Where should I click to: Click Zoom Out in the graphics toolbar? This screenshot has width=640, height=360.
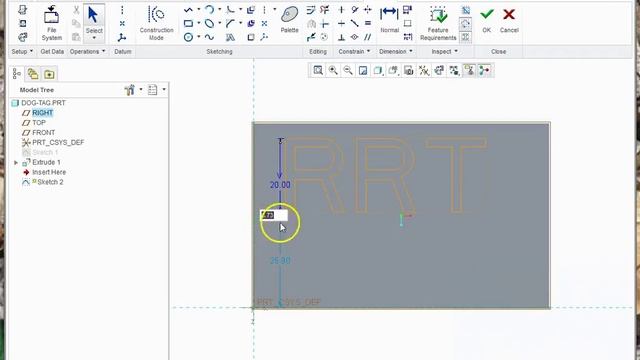(x=348, y=70)
